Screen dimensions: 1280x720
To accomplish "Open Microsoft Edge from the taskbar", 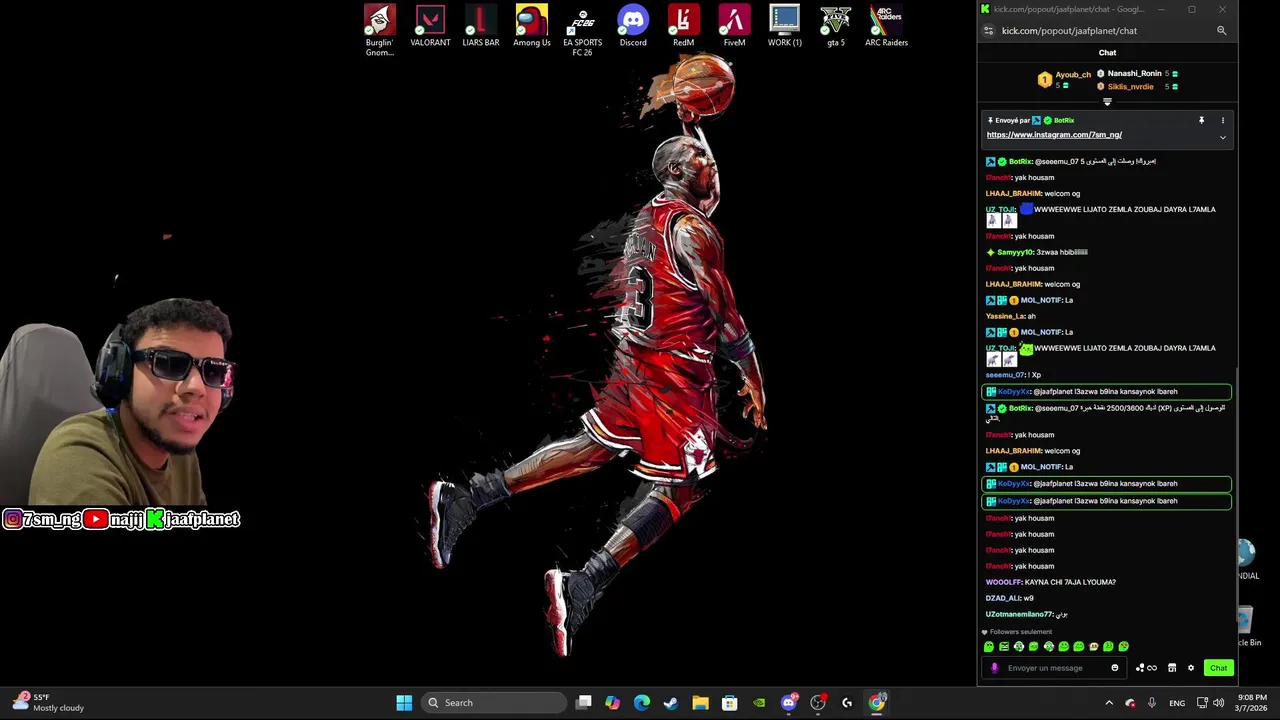I will coord(642,703).
